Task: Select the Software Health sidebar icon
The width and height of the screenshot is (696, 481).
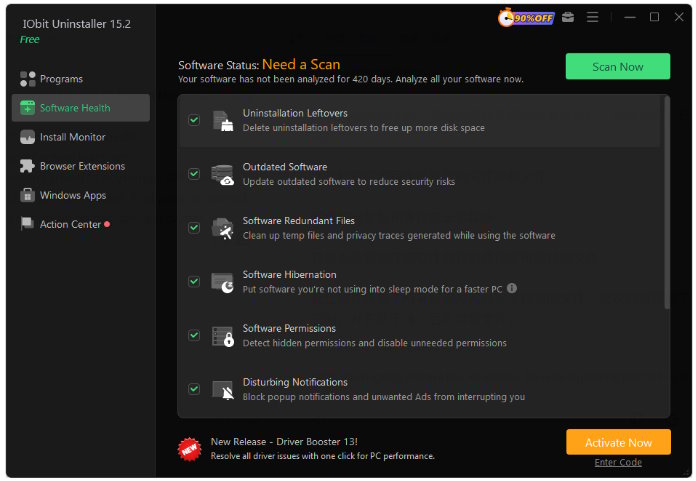Action: point(28,108)
